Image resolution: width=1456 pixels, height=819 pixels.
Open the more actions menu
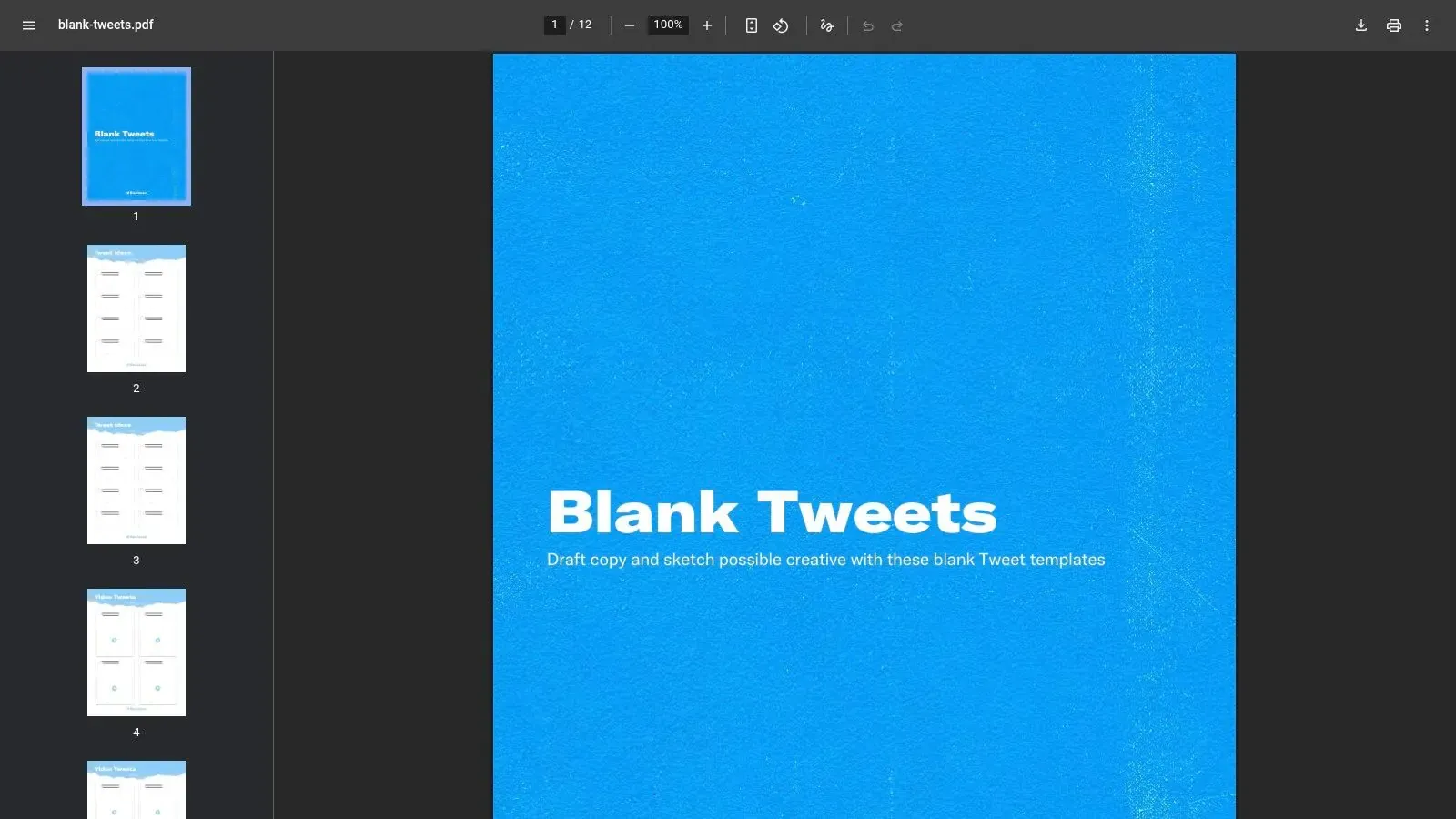coord(1427,25)
